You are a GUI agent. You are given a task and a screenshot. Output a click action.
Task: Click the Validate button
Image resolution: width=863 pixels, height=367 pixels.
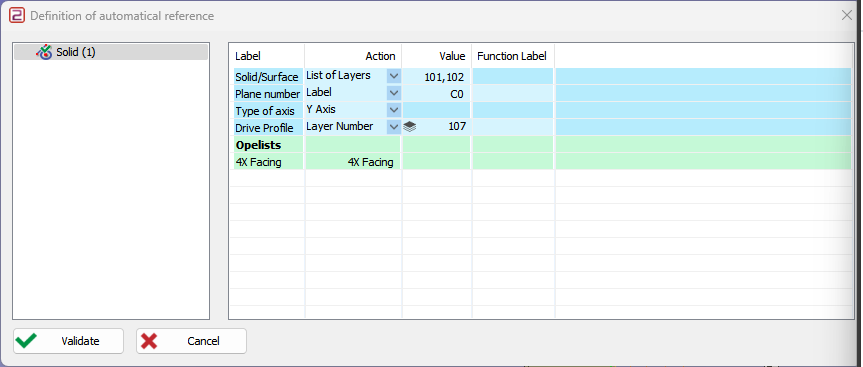point(69,341)
